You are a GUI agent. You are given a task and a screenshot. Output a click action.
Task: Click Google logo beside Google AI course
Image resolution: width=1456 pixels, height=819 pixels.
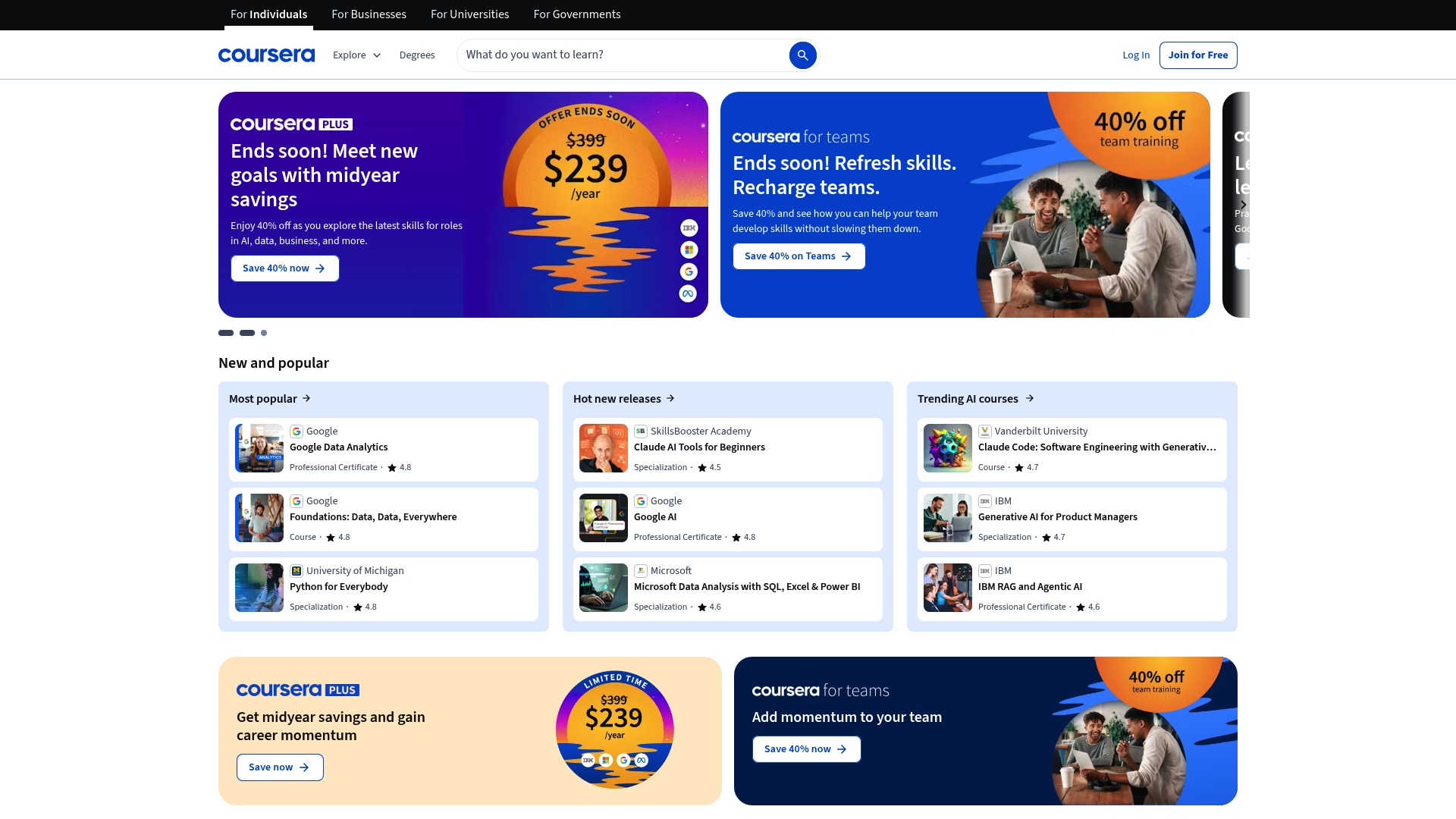tap(641, 501)
